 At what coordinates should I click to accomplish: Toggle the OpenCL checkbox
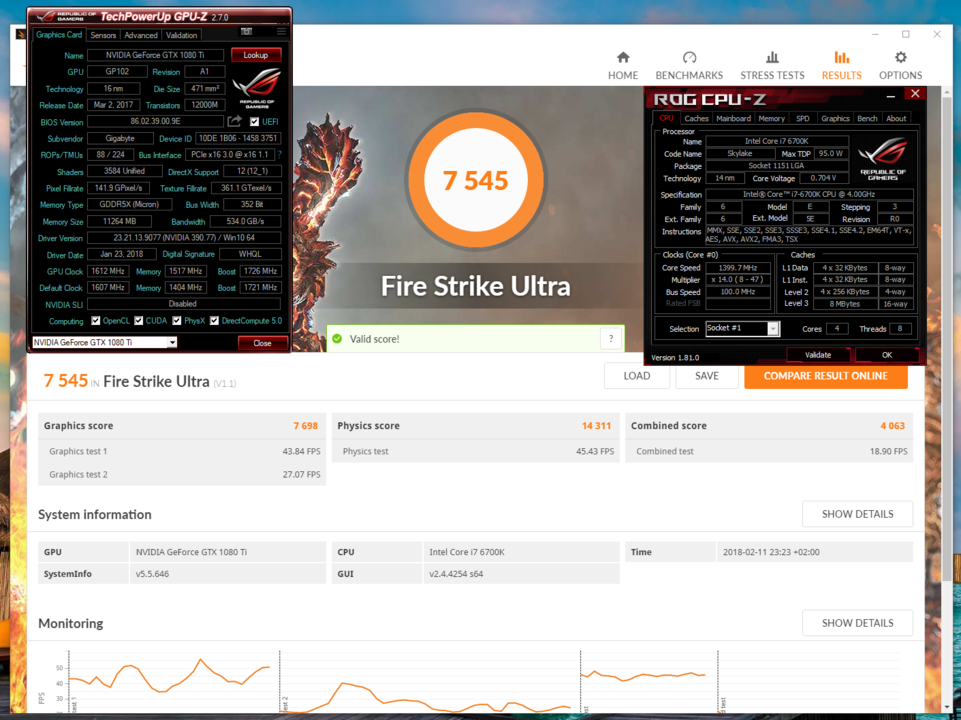click(96, 320)
